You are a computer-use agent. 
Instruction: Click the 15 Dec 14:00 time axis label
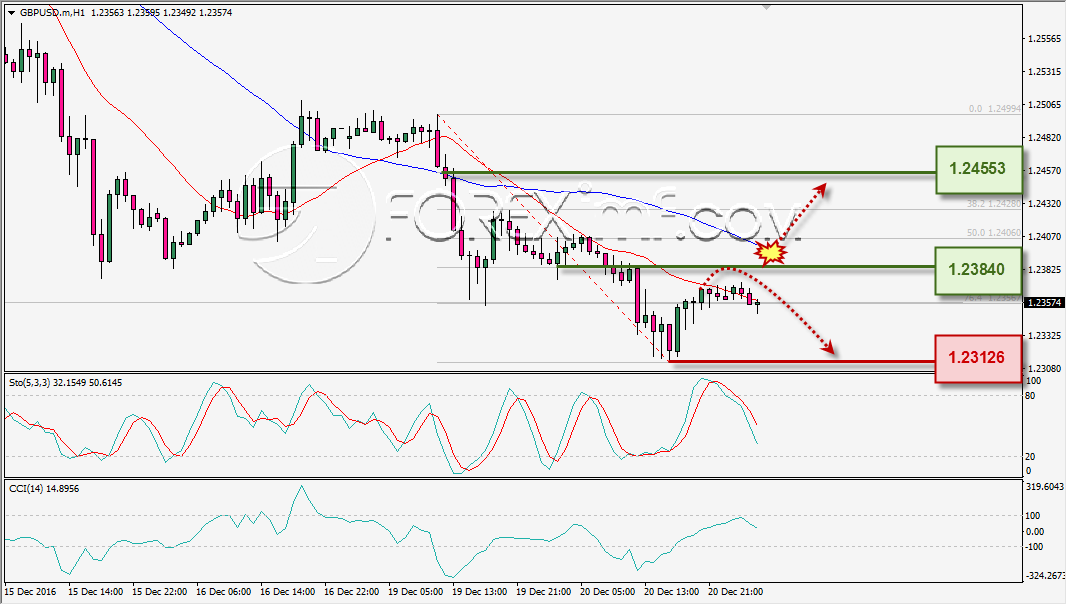(x=96, y=591)
